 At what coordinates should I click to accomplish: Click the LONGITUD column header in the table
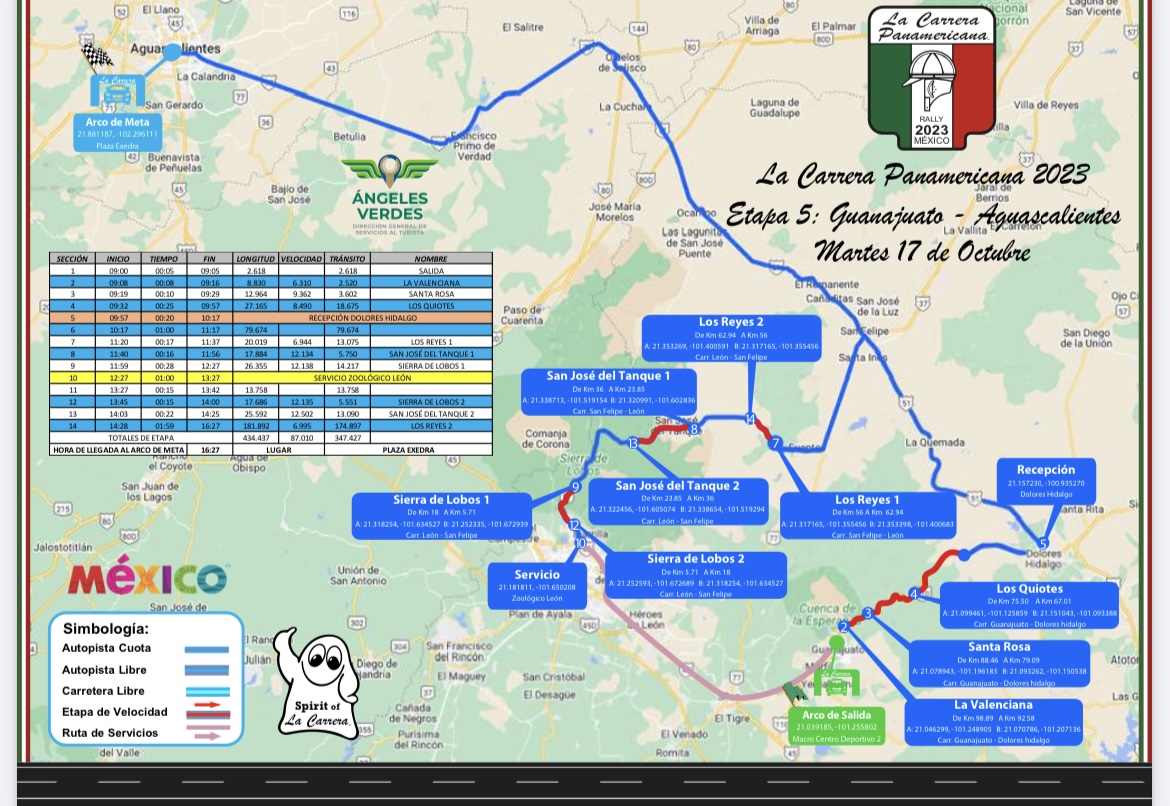click(x=256, y=259)
